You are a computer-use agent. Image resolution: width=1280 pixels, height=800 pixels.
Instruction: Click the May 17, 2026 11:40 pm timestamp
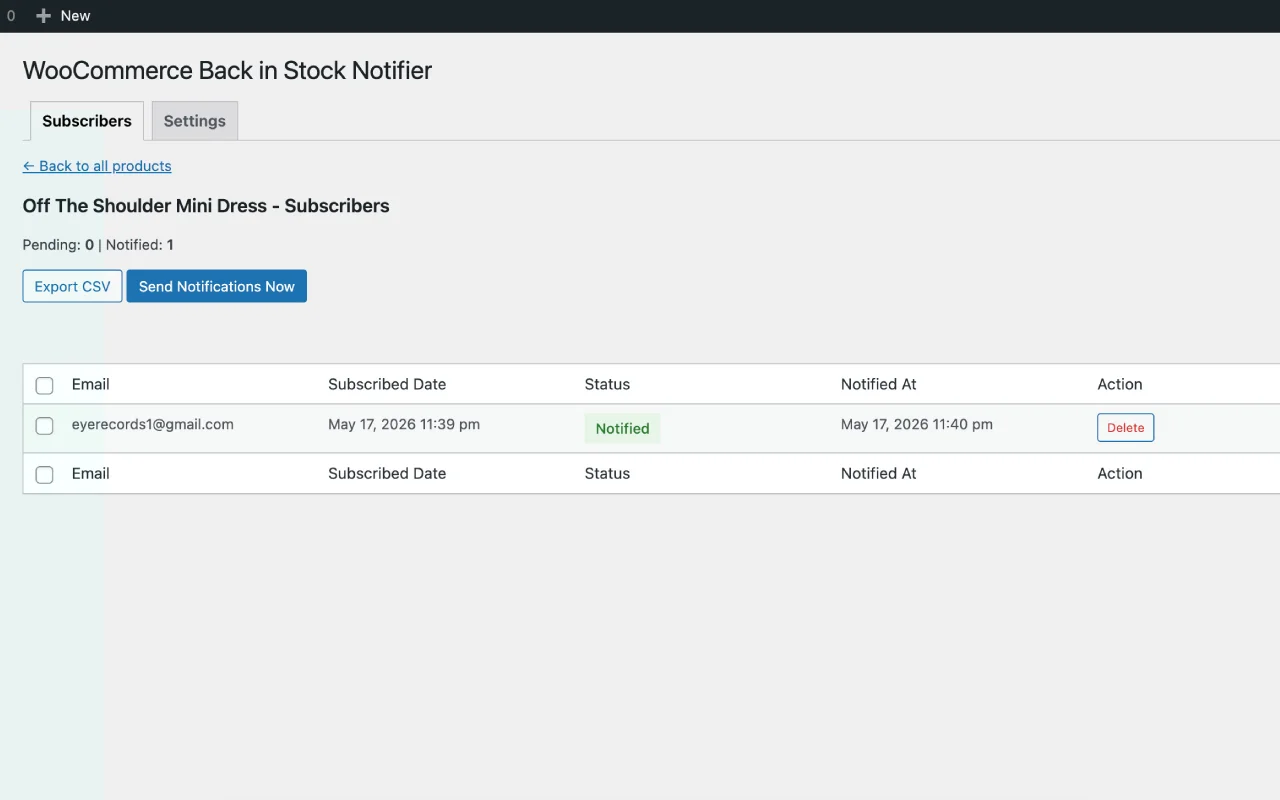pyautogui.click(x=917, y=424)
